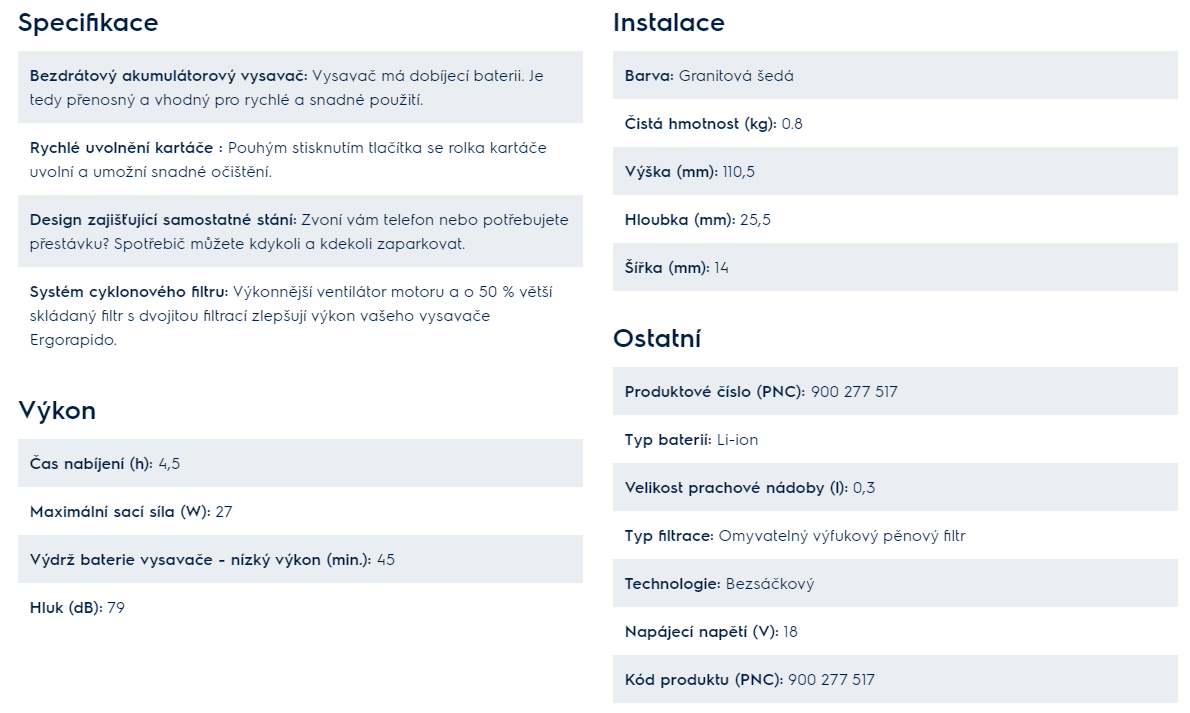Viewport: 1190px width, 713px height.
Task: Select the Instalace section heading
Action: [669, 23]
